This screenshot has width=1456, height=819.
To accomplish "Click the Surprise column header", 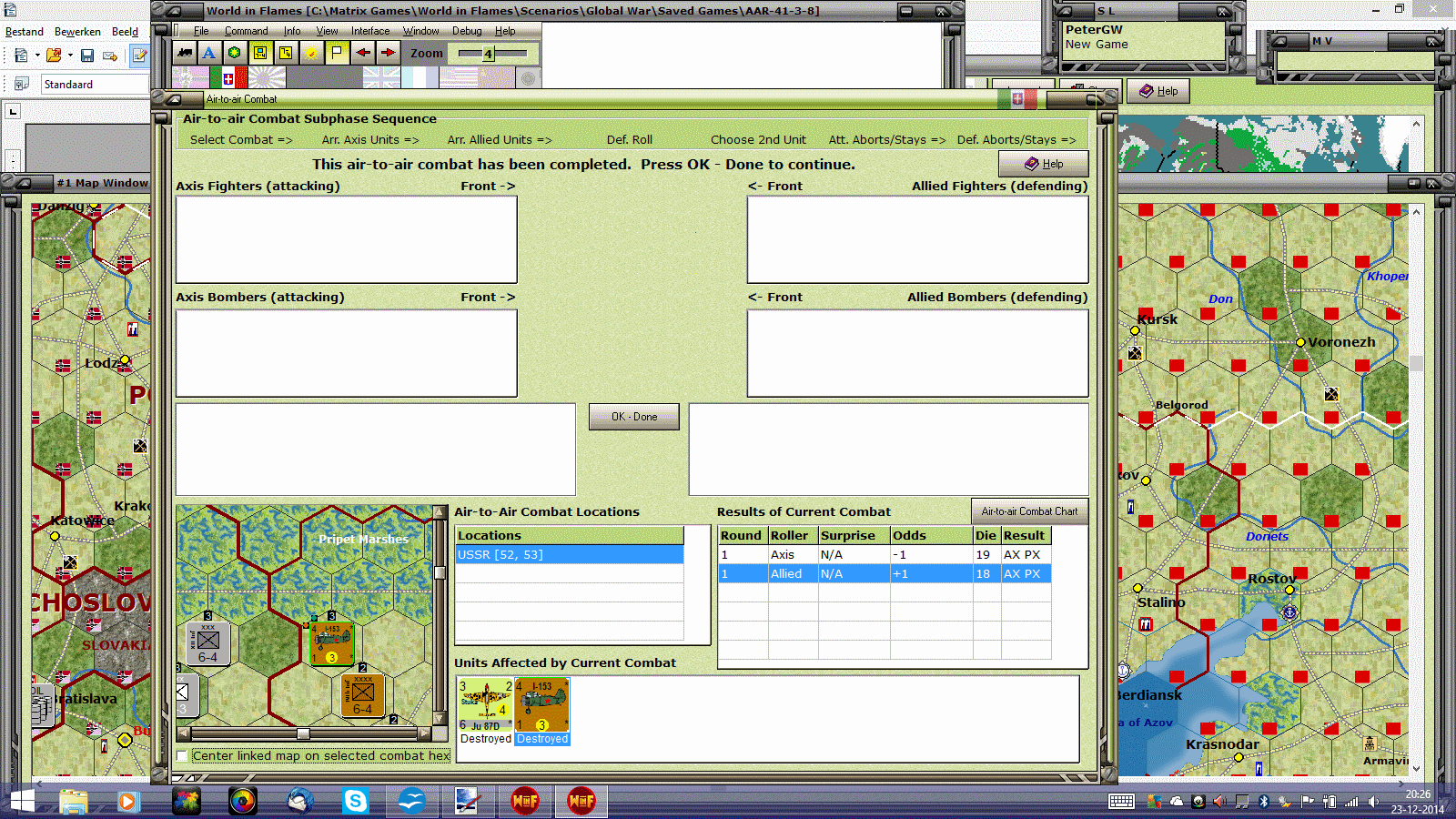I will pyautogui.click(x=854, y=536).
